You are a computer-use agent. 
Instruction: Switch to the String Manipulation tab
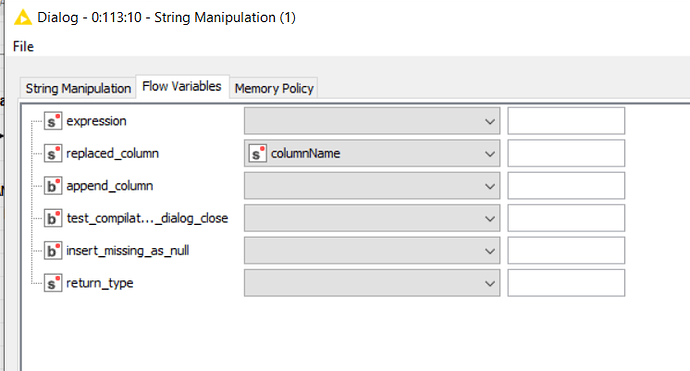pos(78,88)
